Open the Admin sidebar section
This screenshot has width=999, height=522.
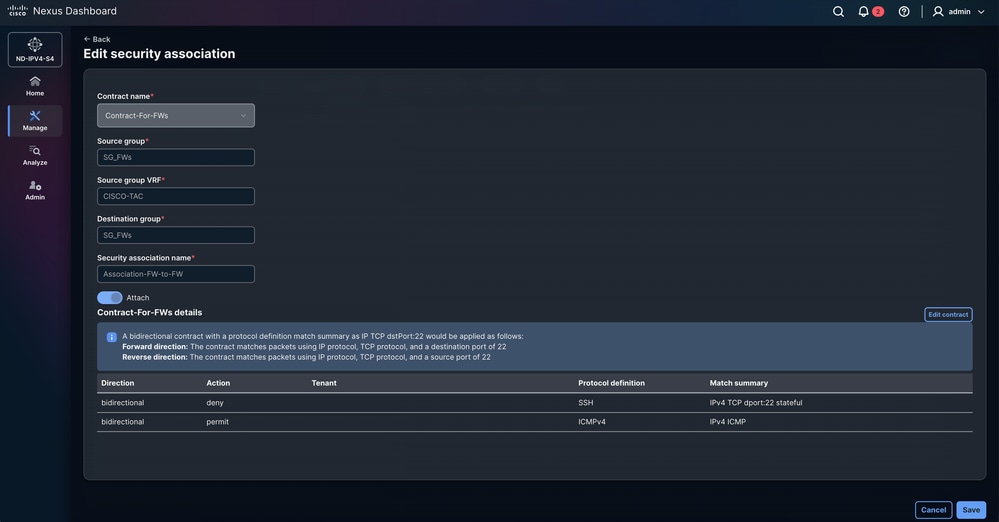[35, 190]
